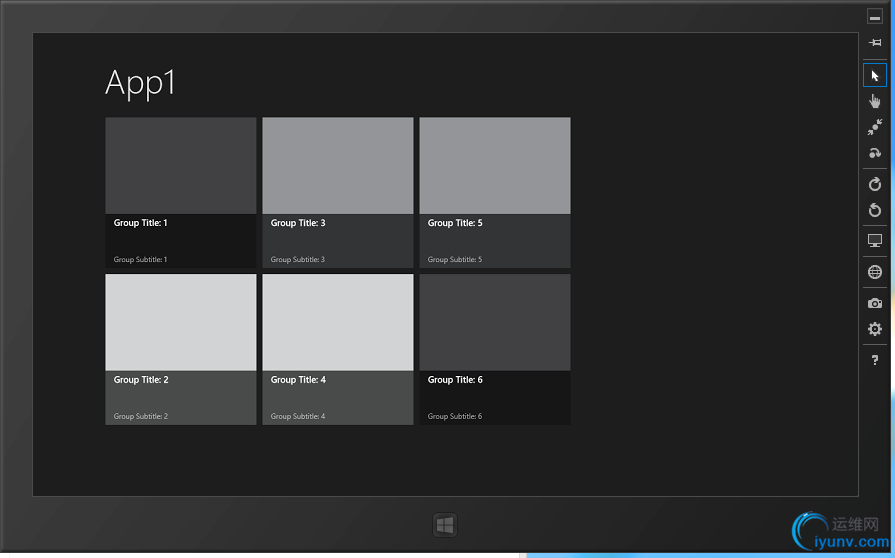Open the Group Title: 2 tile image
This screenshot has height=558, width=895.
(181, 322)
